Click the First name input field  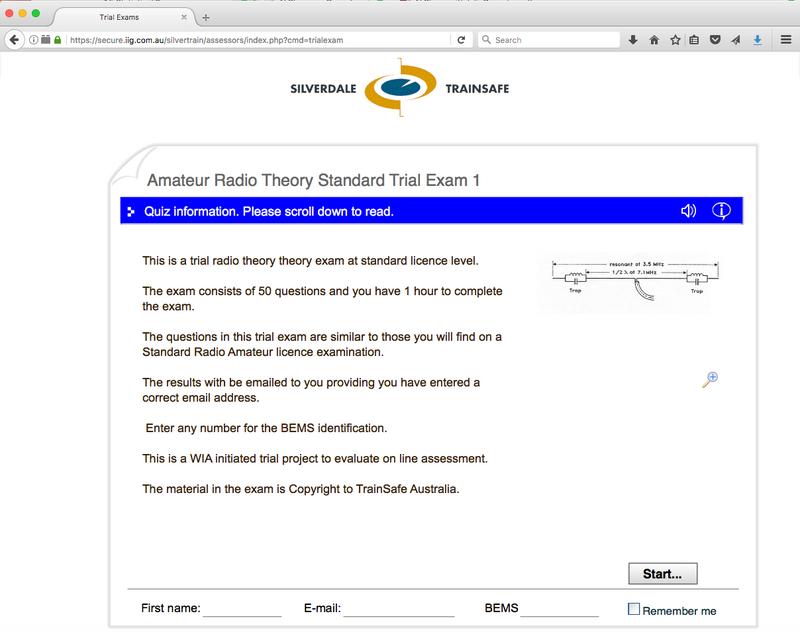pyautogui.click(x=243, y=607)
